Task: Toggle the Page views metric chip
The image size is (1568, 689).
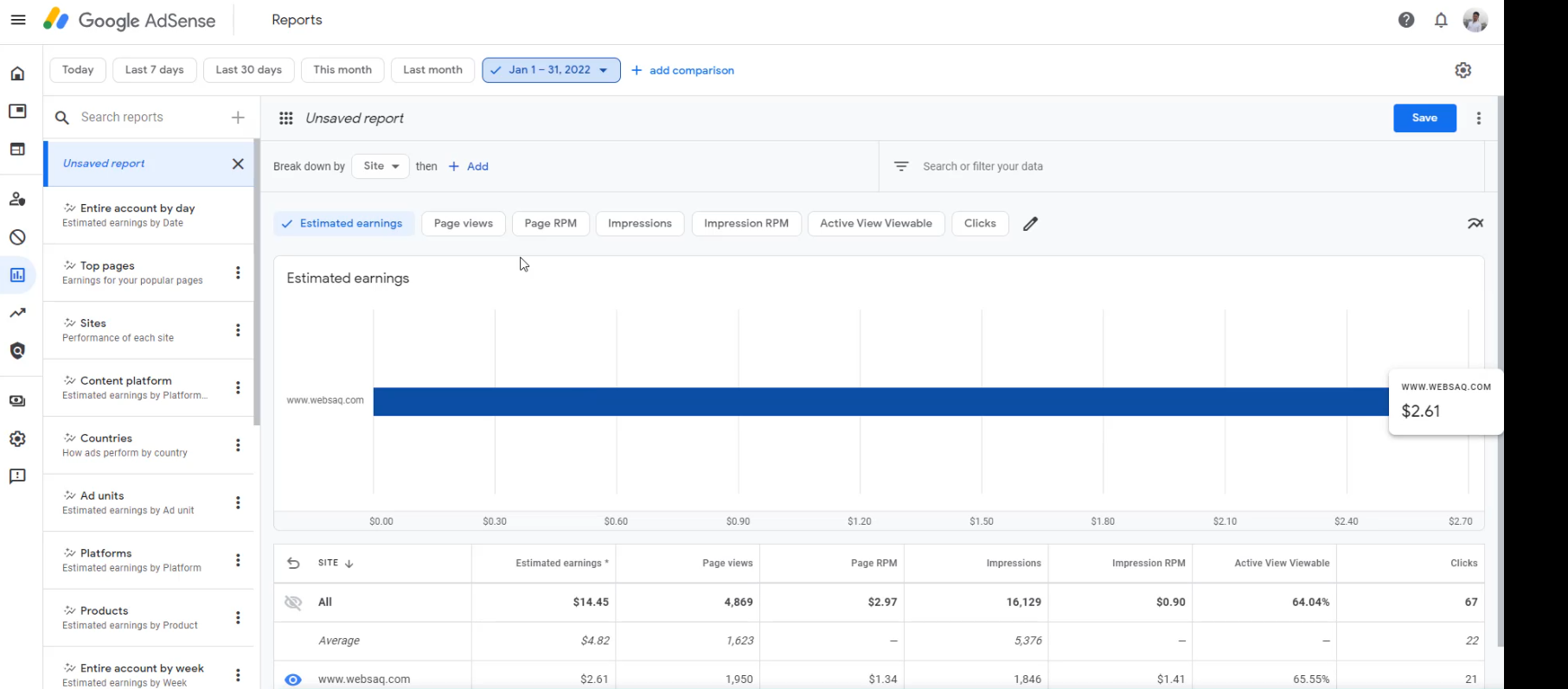Action: pos(464,224)
